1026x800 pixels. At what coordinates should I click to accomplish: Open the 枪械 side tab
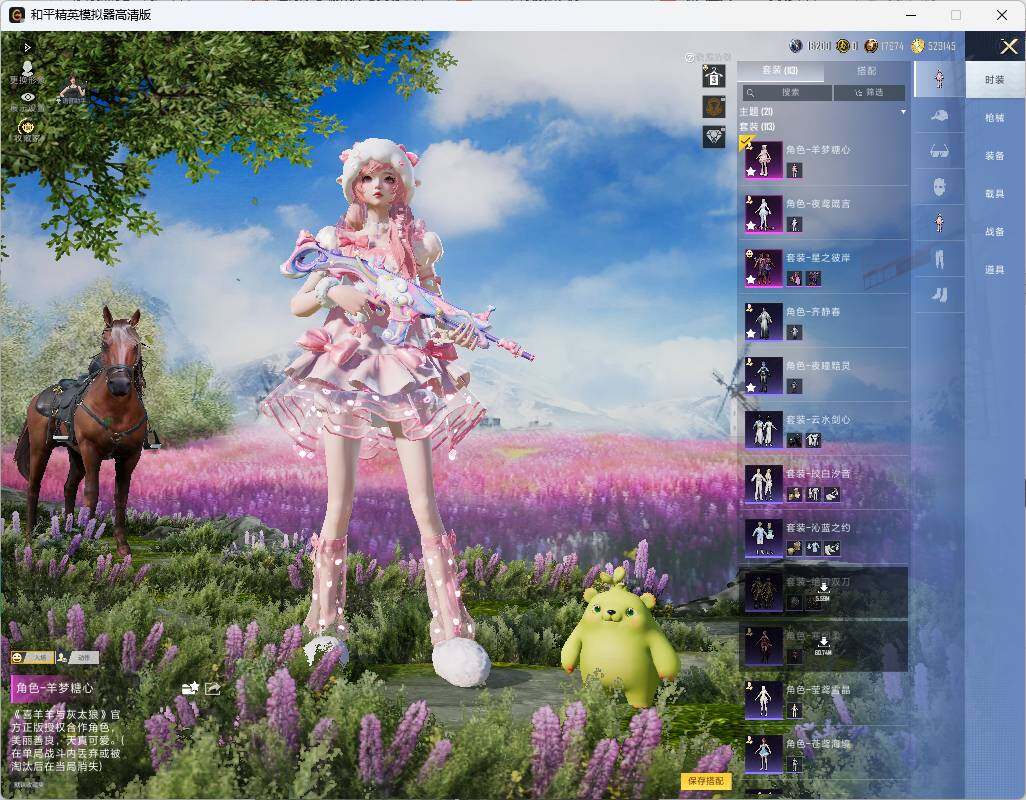click(995, 118)
